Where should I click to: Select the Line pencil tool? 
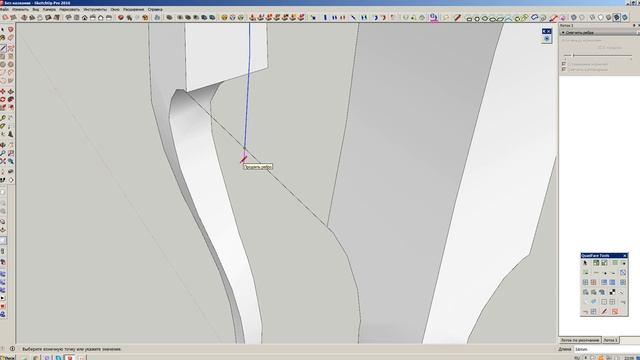tap(3, 48)
